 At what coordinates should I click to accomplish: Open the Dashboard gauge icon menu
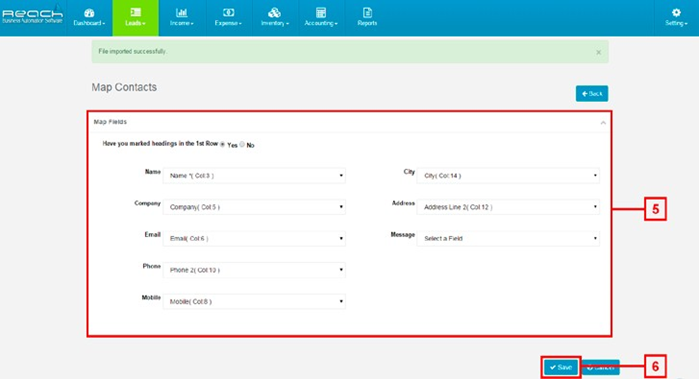point(89,13)
